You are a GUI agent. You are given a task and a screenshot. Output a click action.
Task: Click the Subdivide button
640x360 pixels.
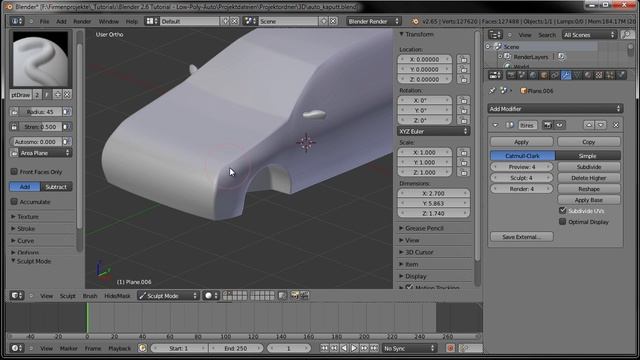click(x=589, y=167)
